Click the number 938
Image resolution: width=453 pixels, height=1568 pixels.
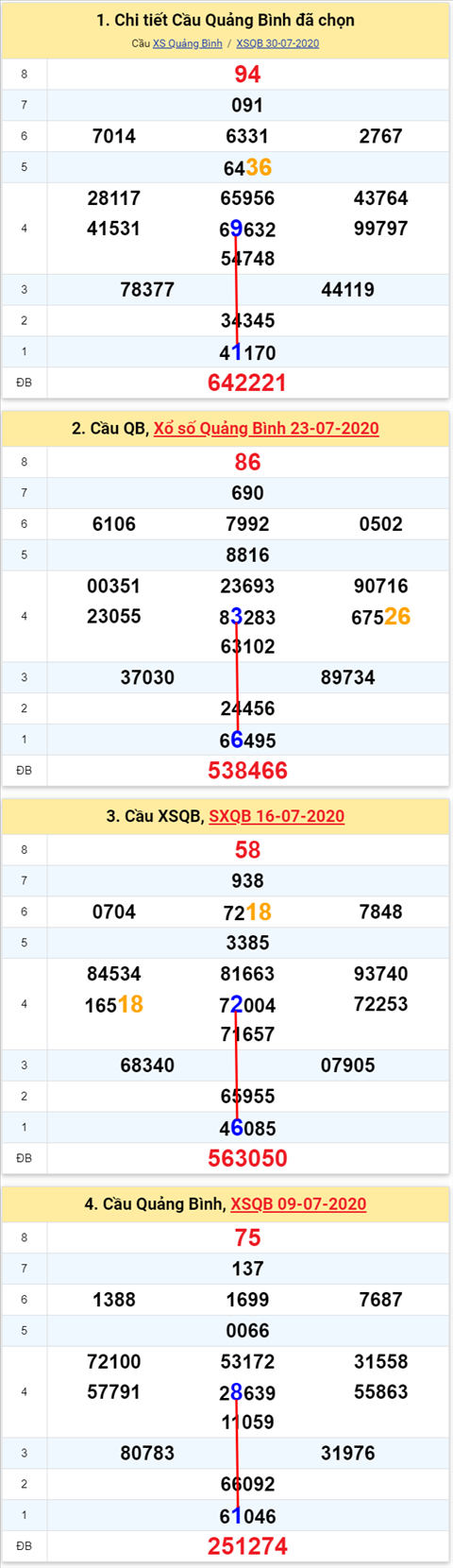[247, 880]
